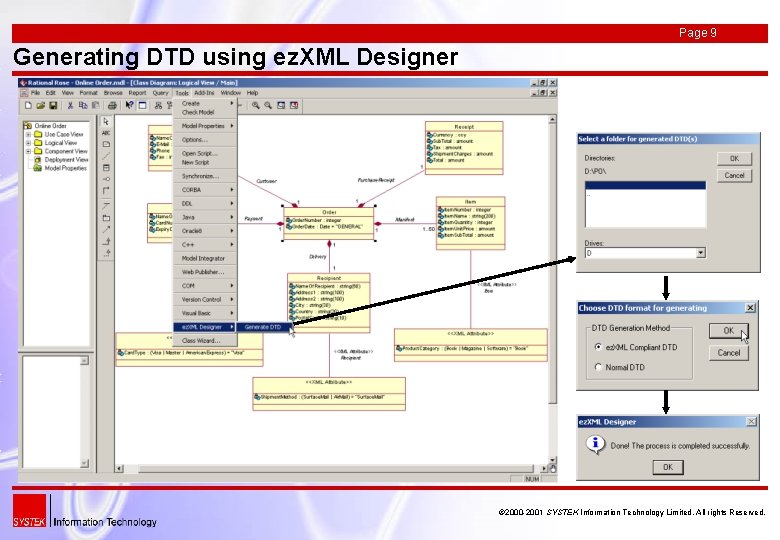Image resolution: width=780 pixels, height=540 pixels.
Task: Click the Cut scissors toolbar icon
Action: 70,105
